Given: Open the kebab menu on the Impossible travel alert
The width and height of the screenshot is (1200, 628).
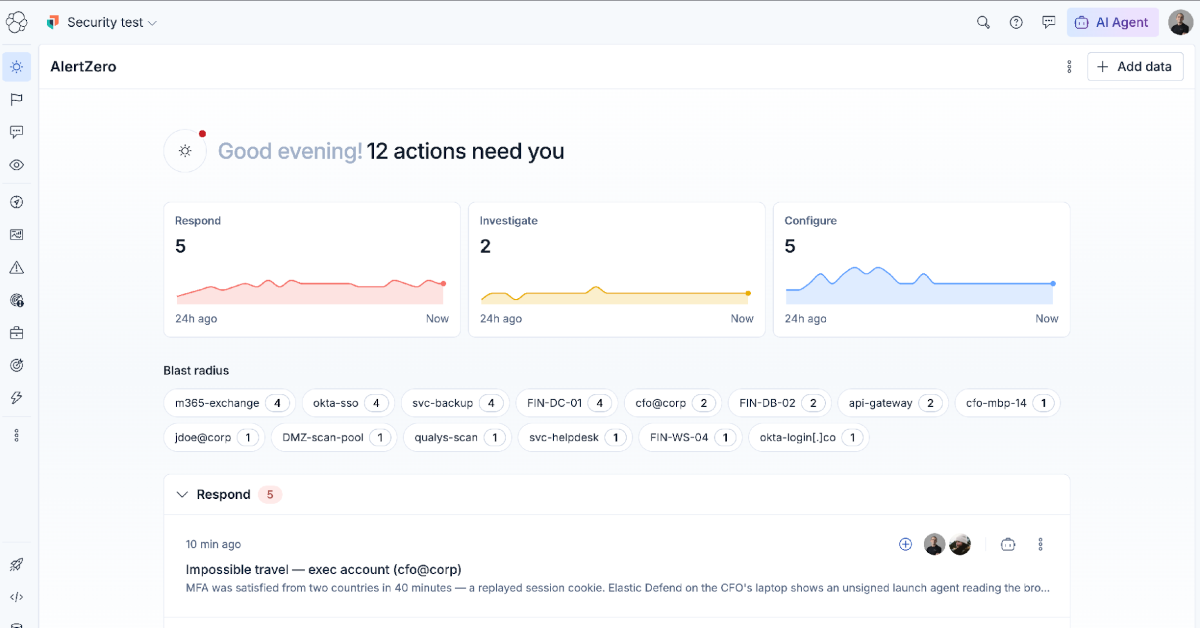Looking at the screenshot, I should click(1040, 544).
